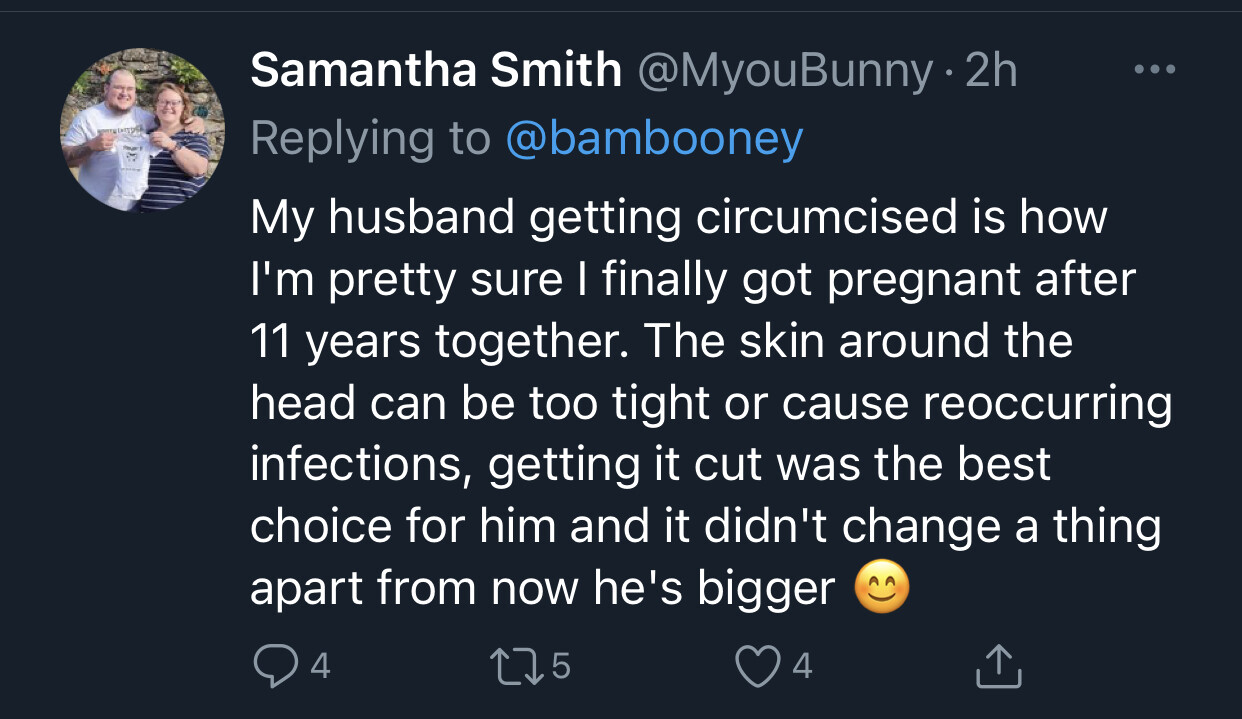Reply to Samantha Smith's tweet
This screenshot has width=1242, height=719.
pyautogui.click(x=273, y=666)
